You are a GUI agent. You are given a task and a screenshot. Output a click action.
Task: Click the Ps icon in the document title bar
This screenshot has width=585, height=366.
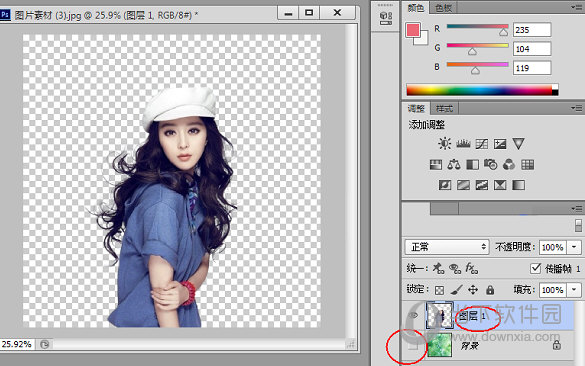(5, 15)
